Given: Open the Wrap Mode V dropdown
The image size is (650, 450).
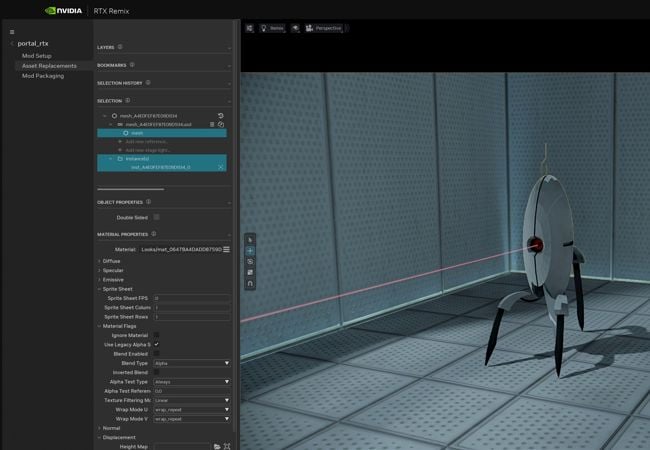Looking at the screenshot, I should (192, 419).
